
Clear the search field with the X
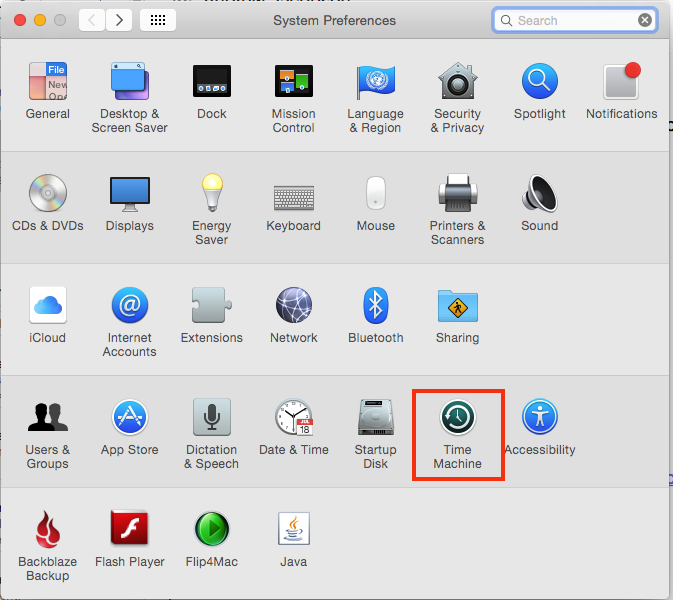pos(645,20)
